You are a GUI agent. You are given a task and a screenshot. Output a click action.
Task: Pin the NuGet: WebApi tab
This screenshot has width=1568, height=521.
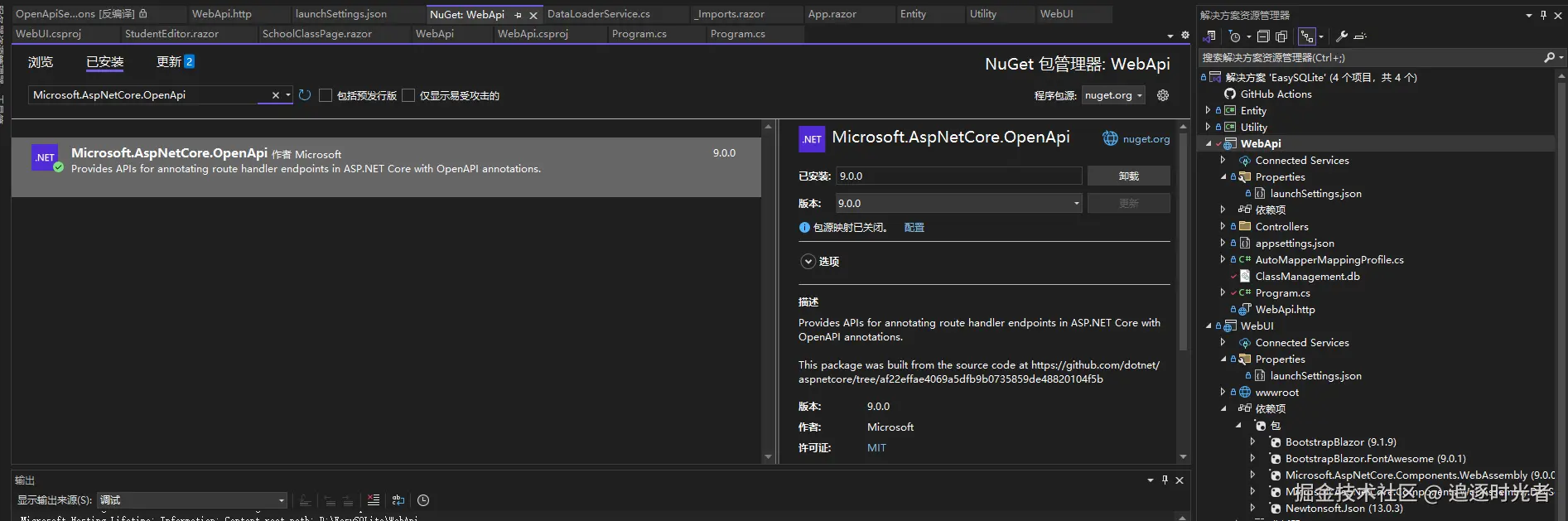click(519, 15)
